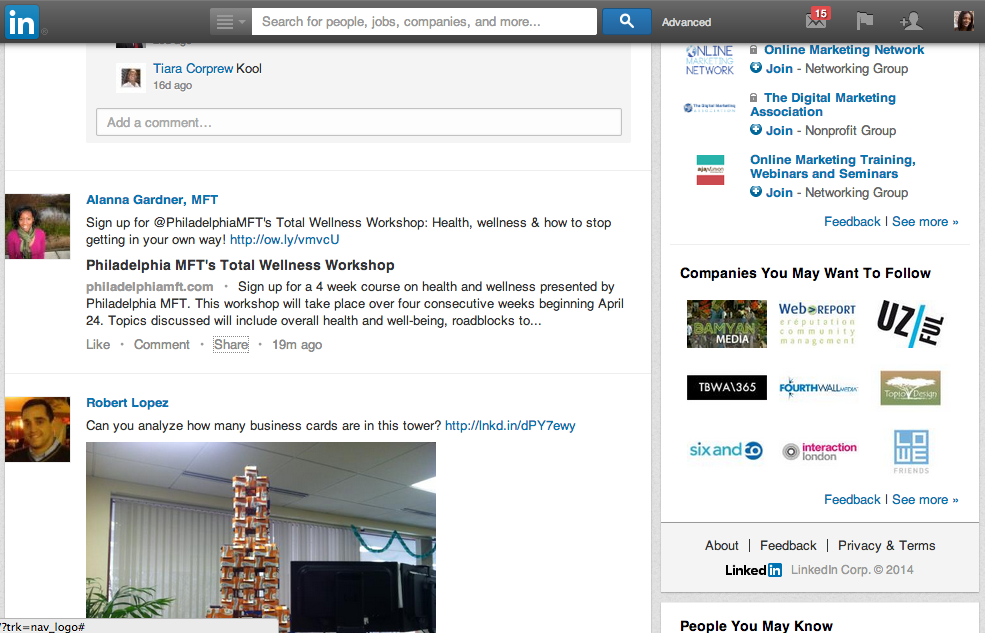Open the add connections icon
The image size is (985, 633).
(x=911, y=21)
